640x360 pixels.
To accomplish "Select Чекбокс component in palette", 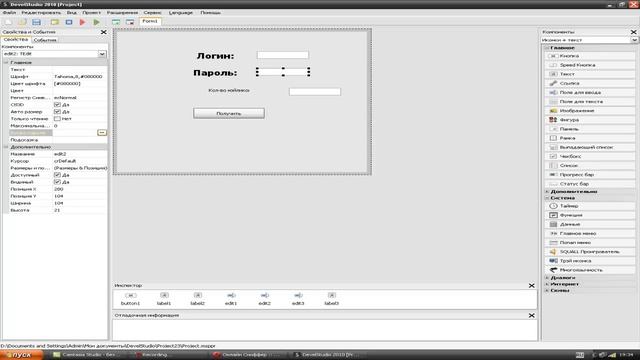I will click(x=590, y=156).
